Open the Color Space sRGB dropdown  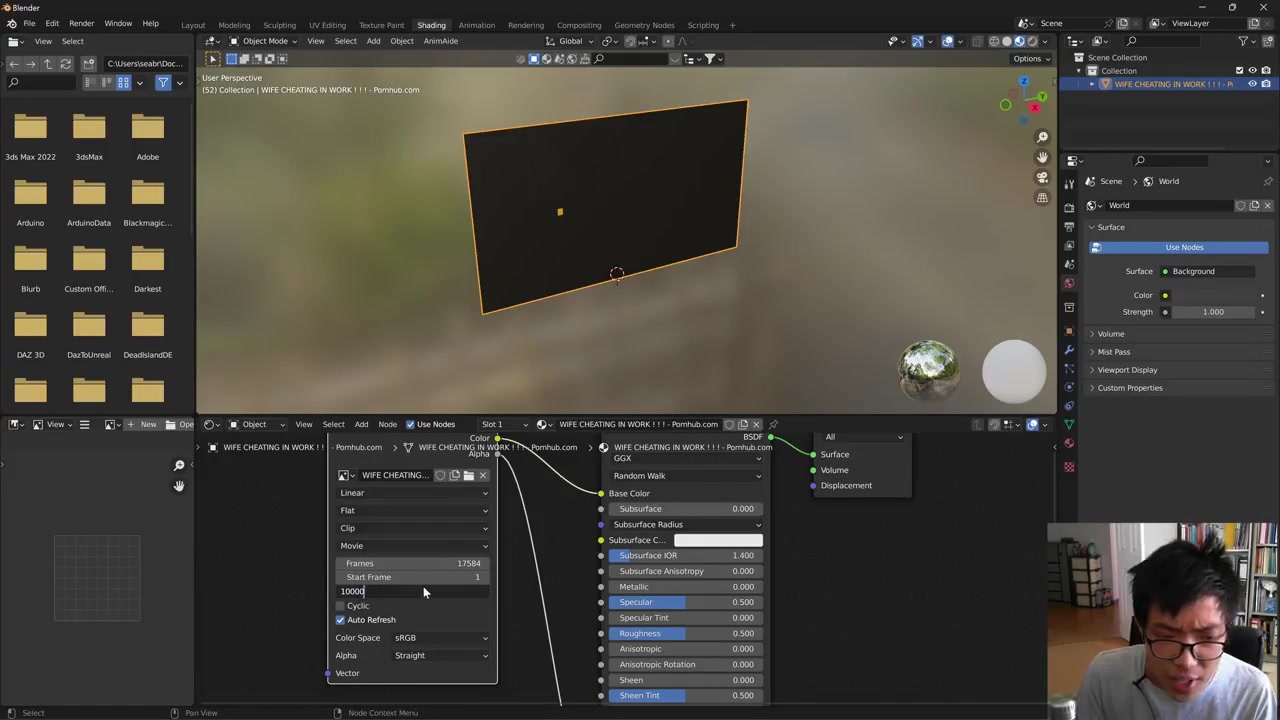click(x=441, y=638)
